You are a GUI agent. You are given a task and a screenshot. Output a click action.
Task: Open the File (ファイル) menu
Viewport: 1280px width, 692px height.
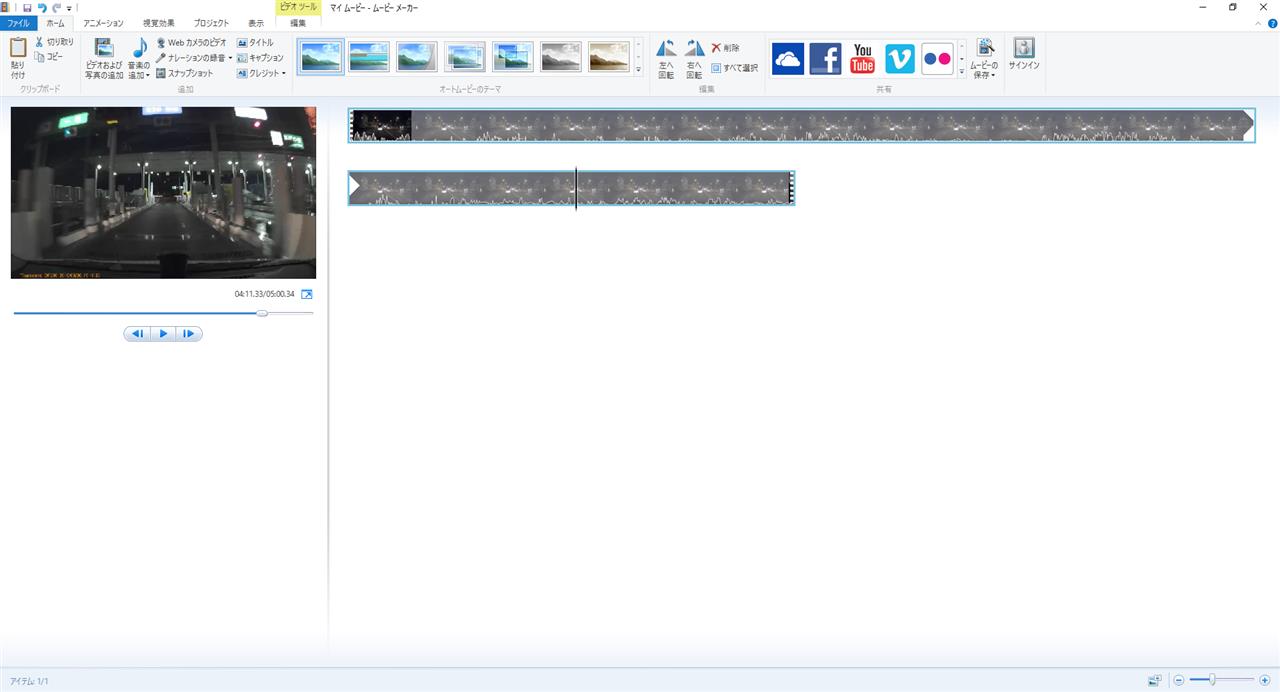click(x=19, y=23)
